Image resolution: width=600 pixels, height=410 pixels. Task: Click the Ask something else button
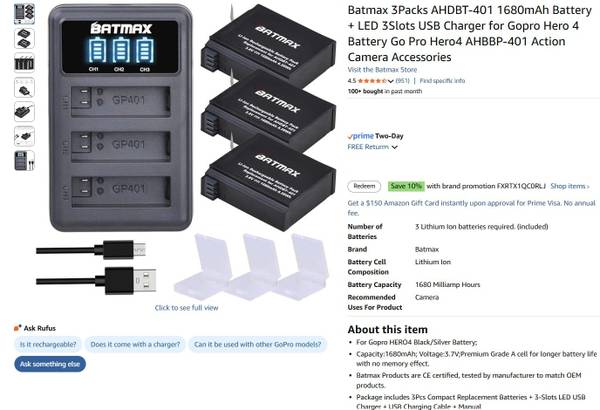(50, 364)
